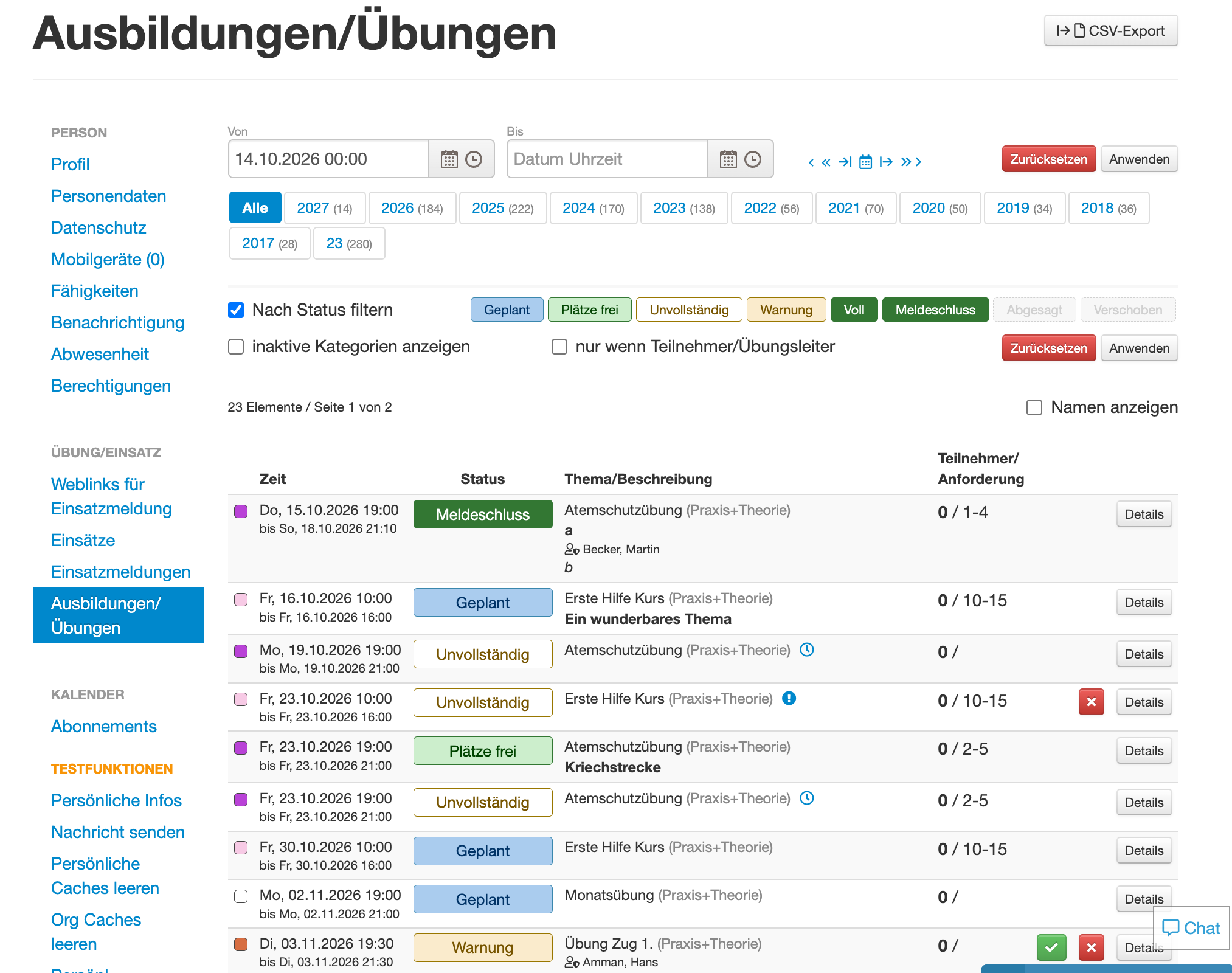Image resolution: width=1232 pixels, height=973 pixels.
Task: Uncheck Nach Status filtern checkbox
Action: pyautogui.click(x=236, y=310)
